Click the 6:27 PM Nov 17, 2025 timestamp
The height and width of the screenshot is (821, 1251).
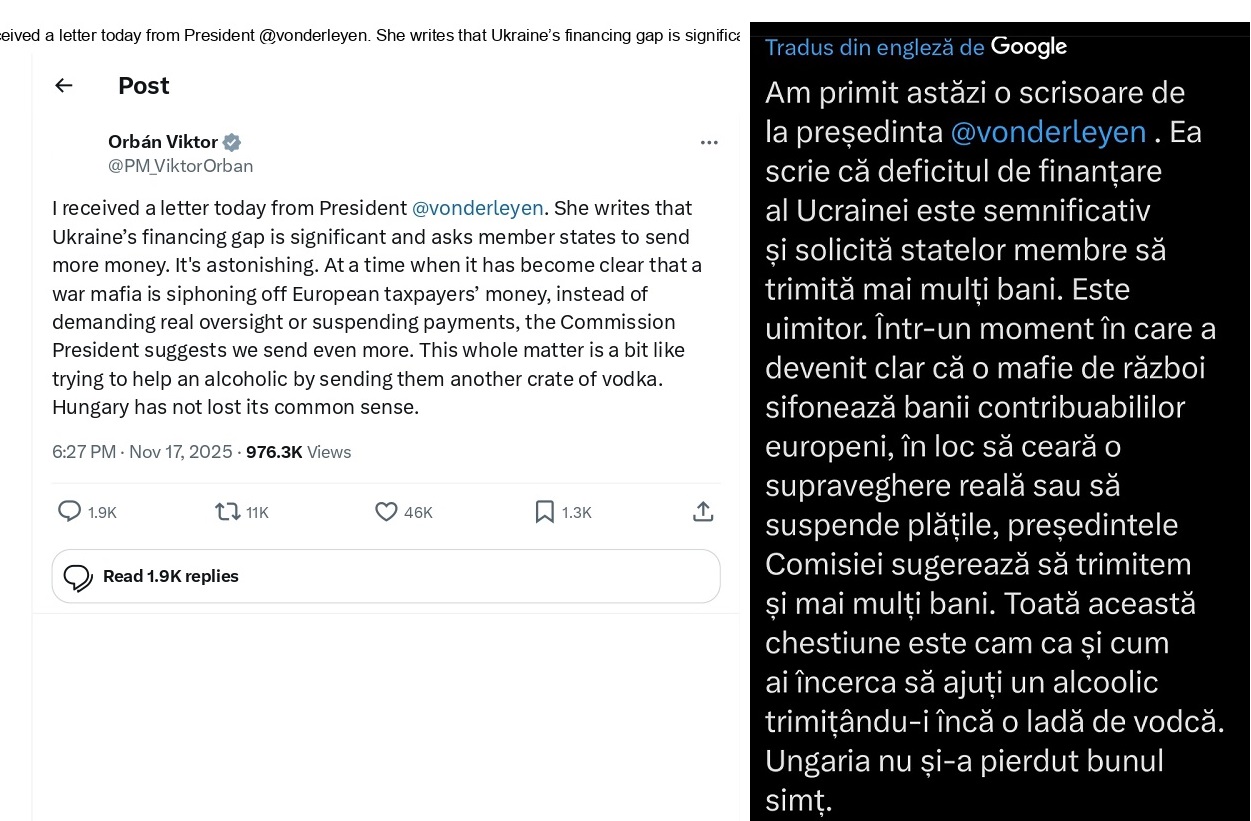point(142,452)
